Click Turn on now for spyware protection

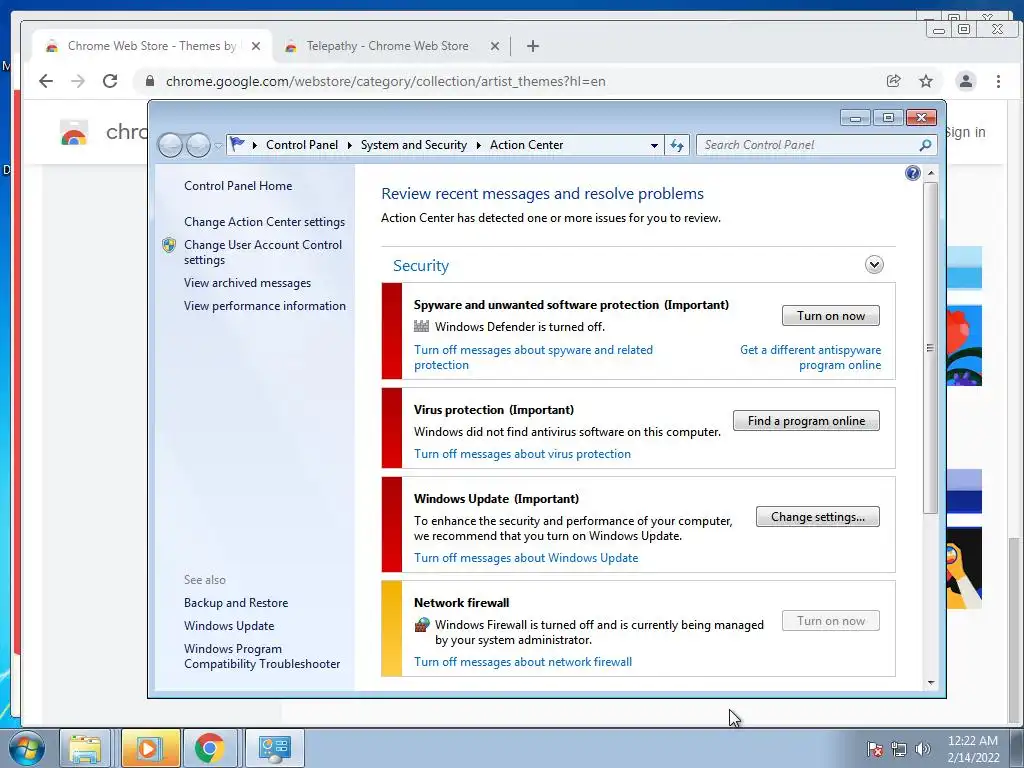click(831, 315)
